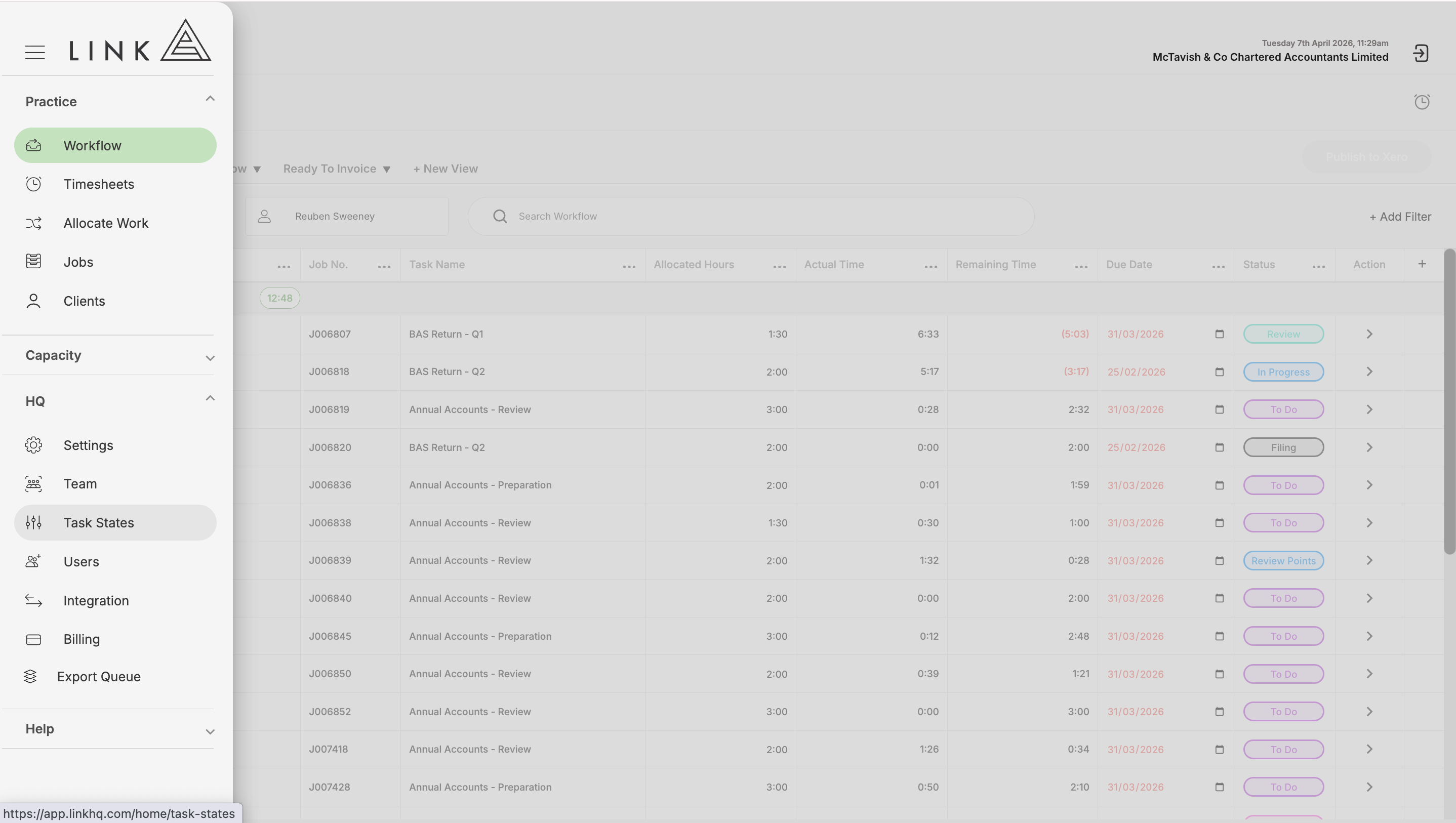Click job number J006836
The height and width of the screenshot is (823, 1456).
click(x=330, y=485)
